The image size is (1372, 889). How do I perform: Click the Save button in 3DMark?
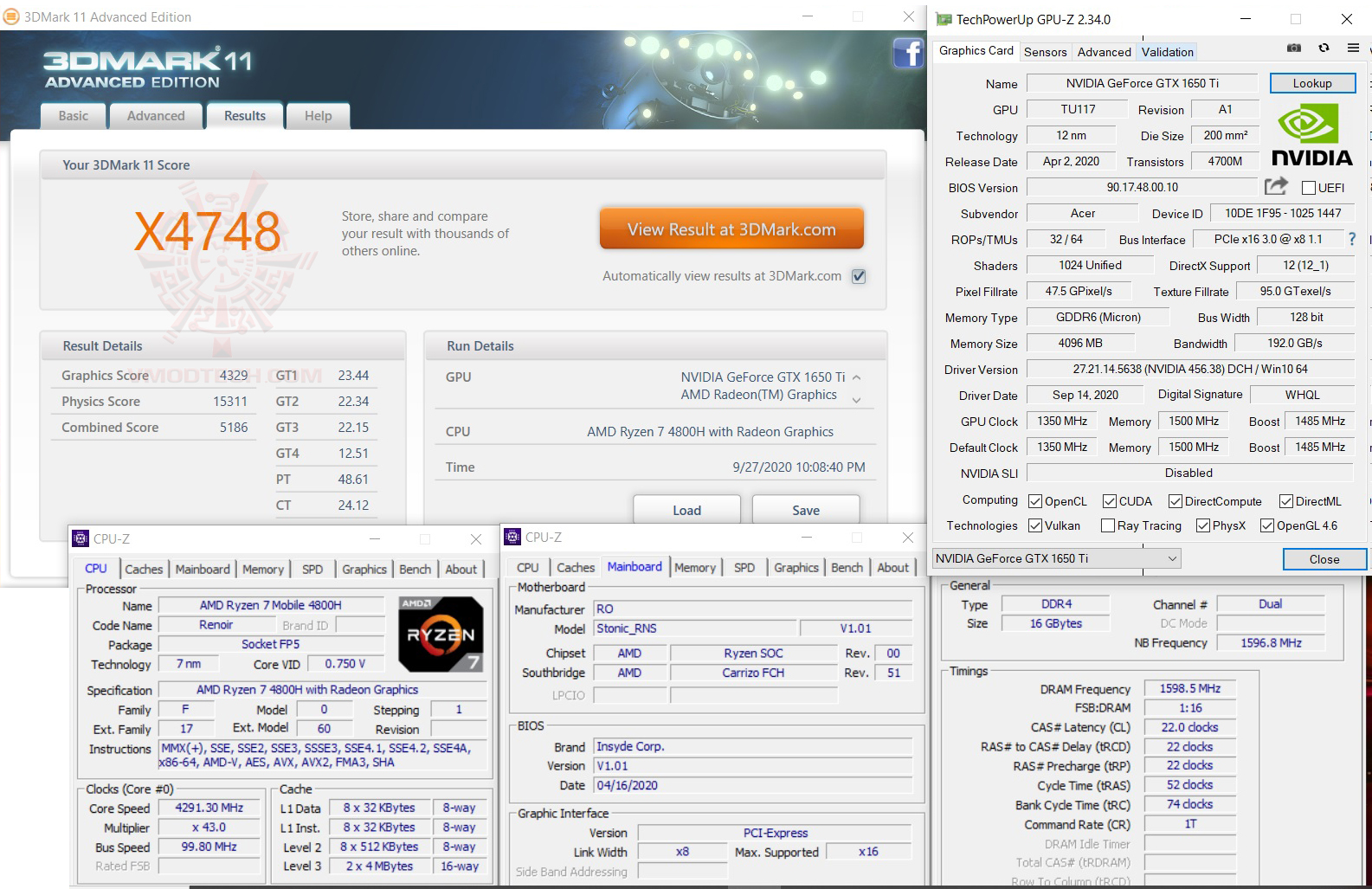[x=806, y=510]
